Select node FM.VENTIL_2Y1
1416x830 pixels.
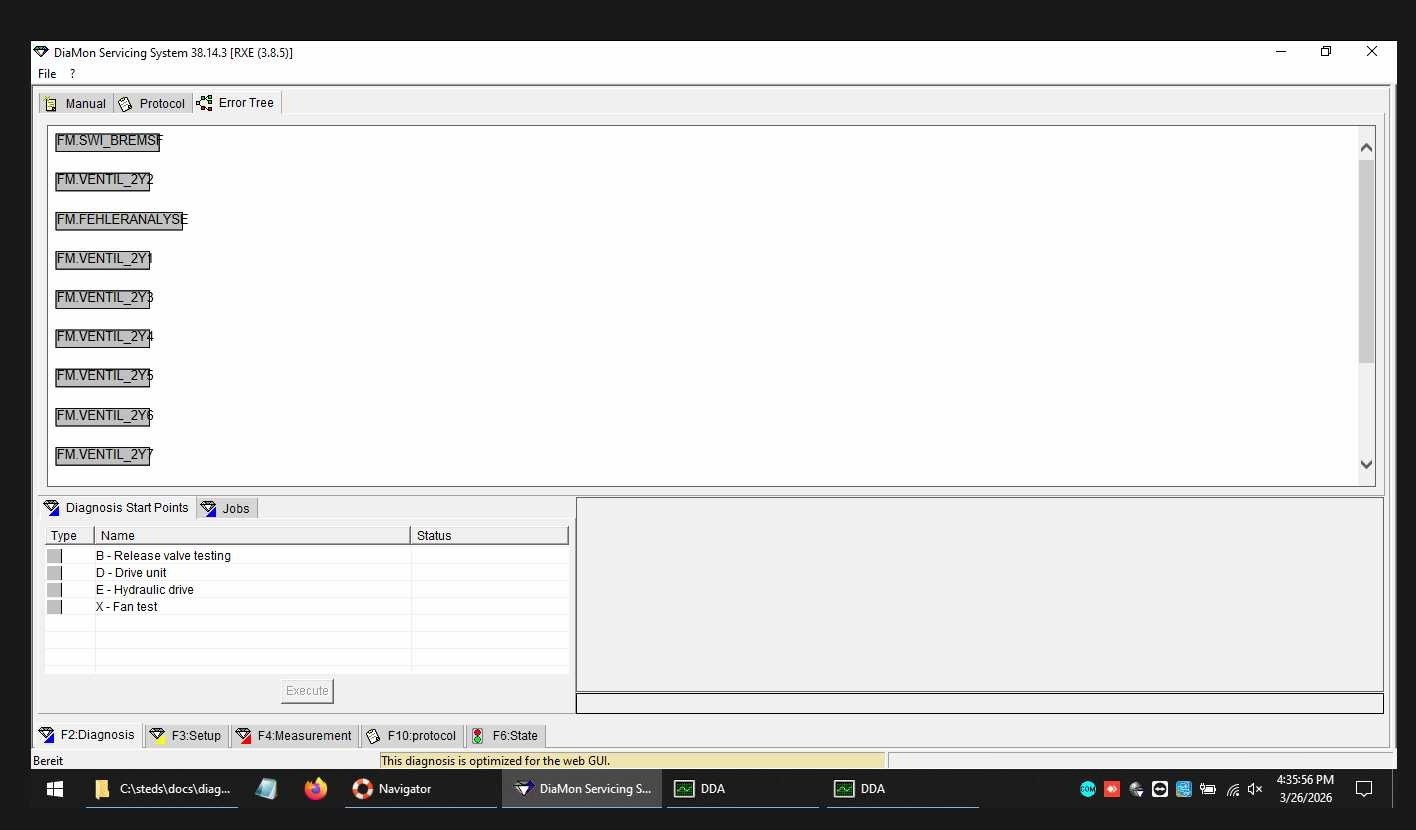pos(103,258)
